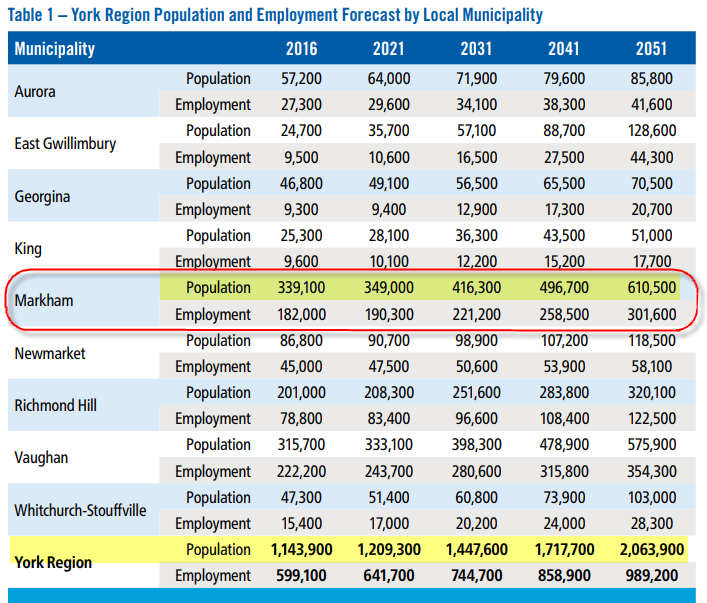The image size is (707, 603).
Task: Select Markham 2031 population 416,300
Action: point(477,287)
